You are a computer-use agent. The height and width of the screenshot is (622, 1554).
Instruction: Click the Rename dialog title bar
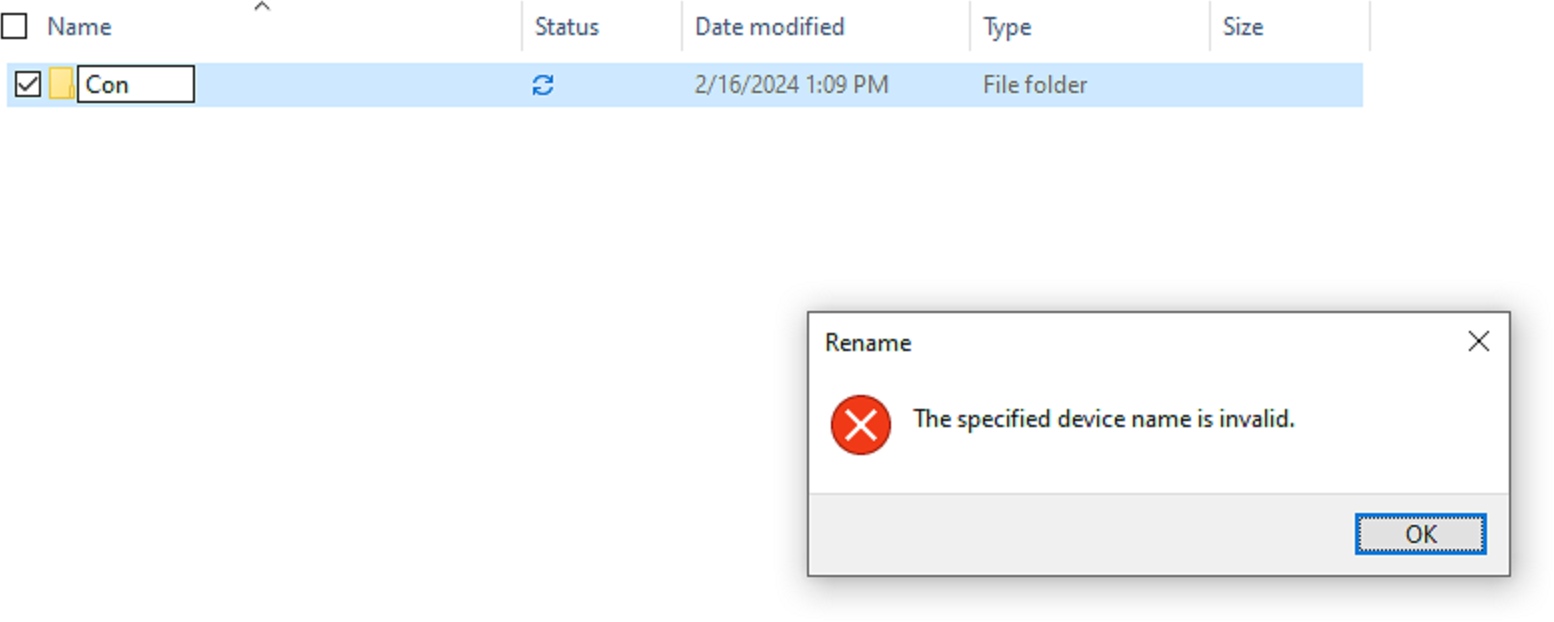click(x=1100, y=342)
